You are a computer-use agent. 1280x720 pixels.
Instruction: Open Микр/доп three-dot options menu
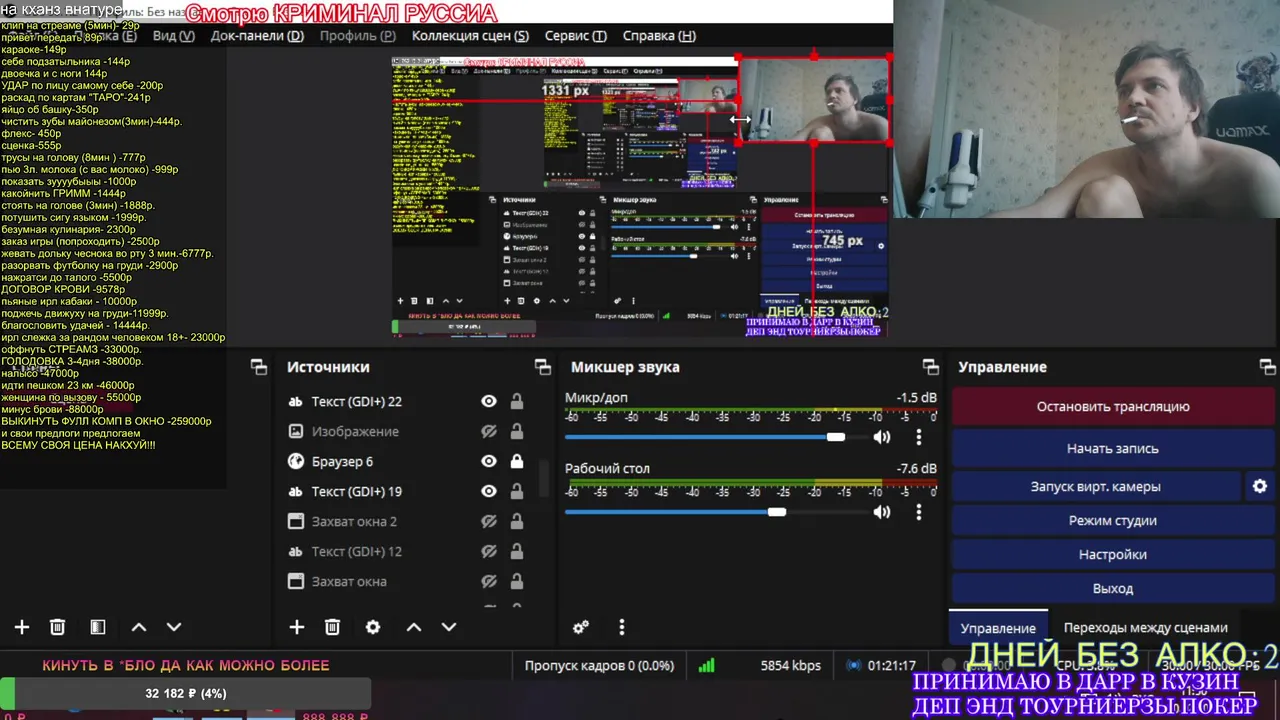[x=919, y=437]
